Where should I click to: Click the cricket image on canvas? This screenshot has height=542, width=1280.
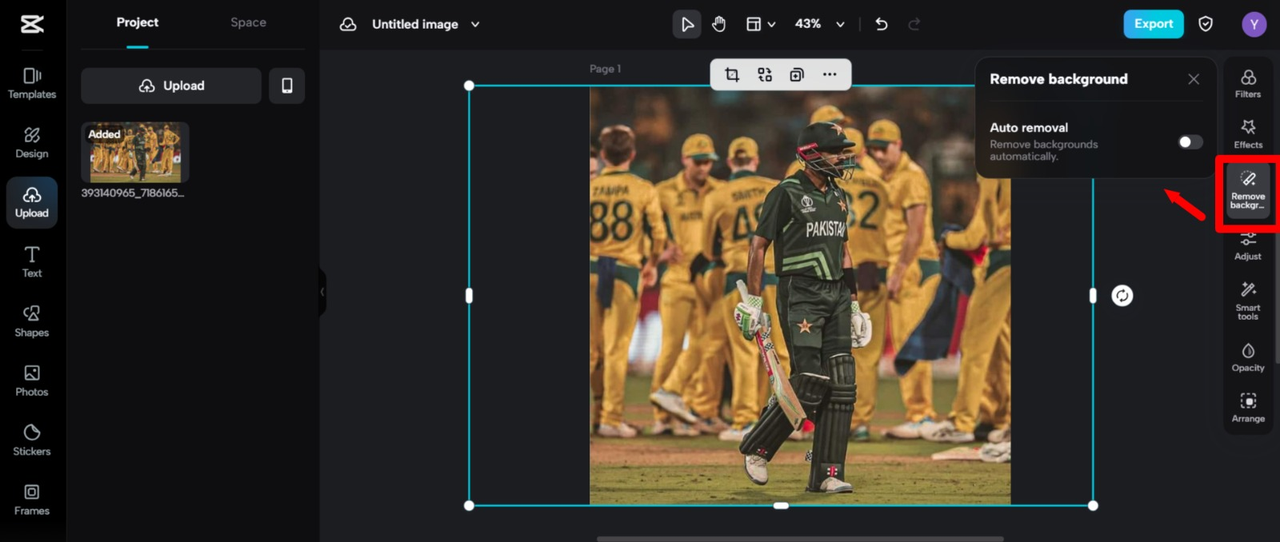pos(800,295)
